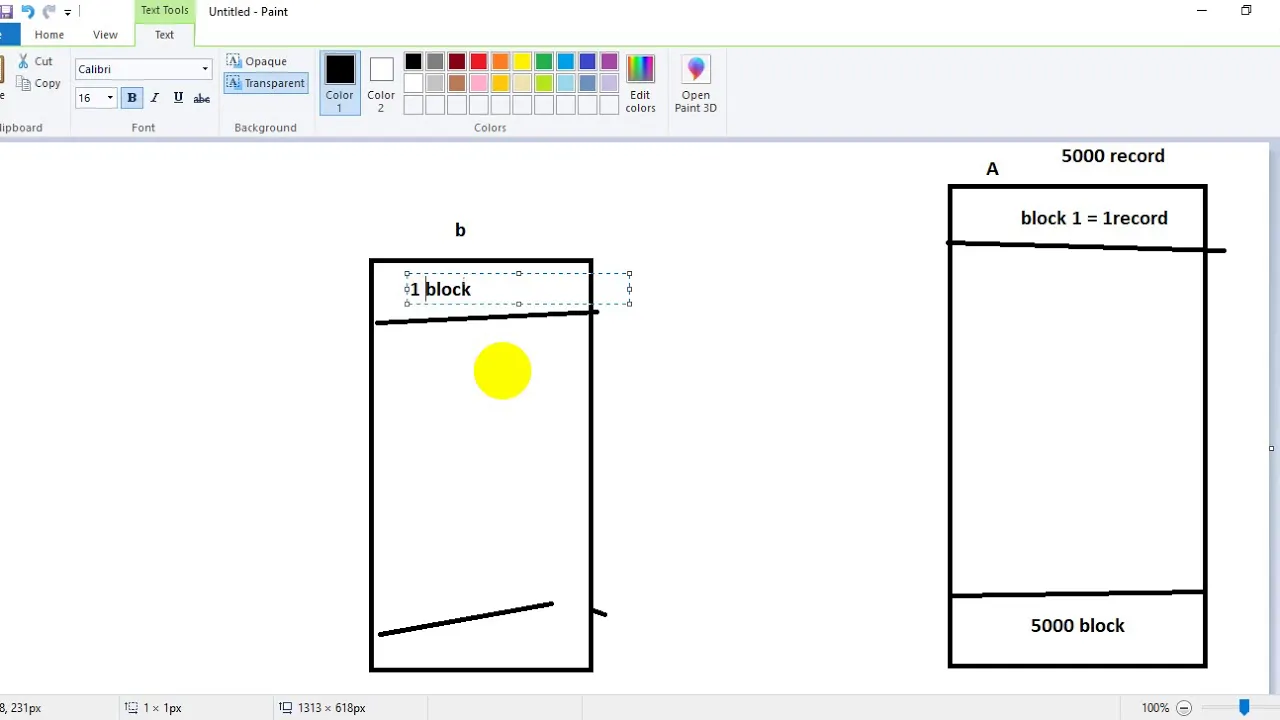This screenshot has width=1280, height=720.
Task: Open the Edit colors dialog
Action: pos(640,83)
